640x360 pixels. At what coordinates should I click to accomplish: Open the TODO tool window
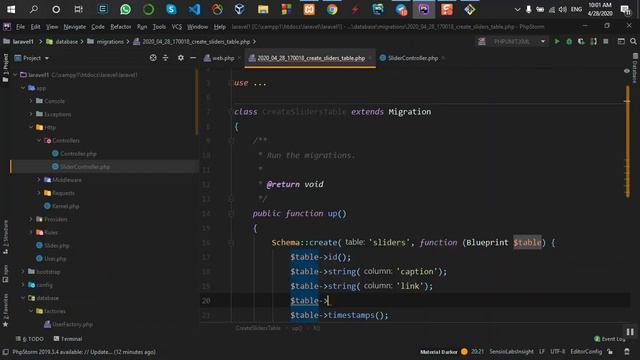click(29, 339)
